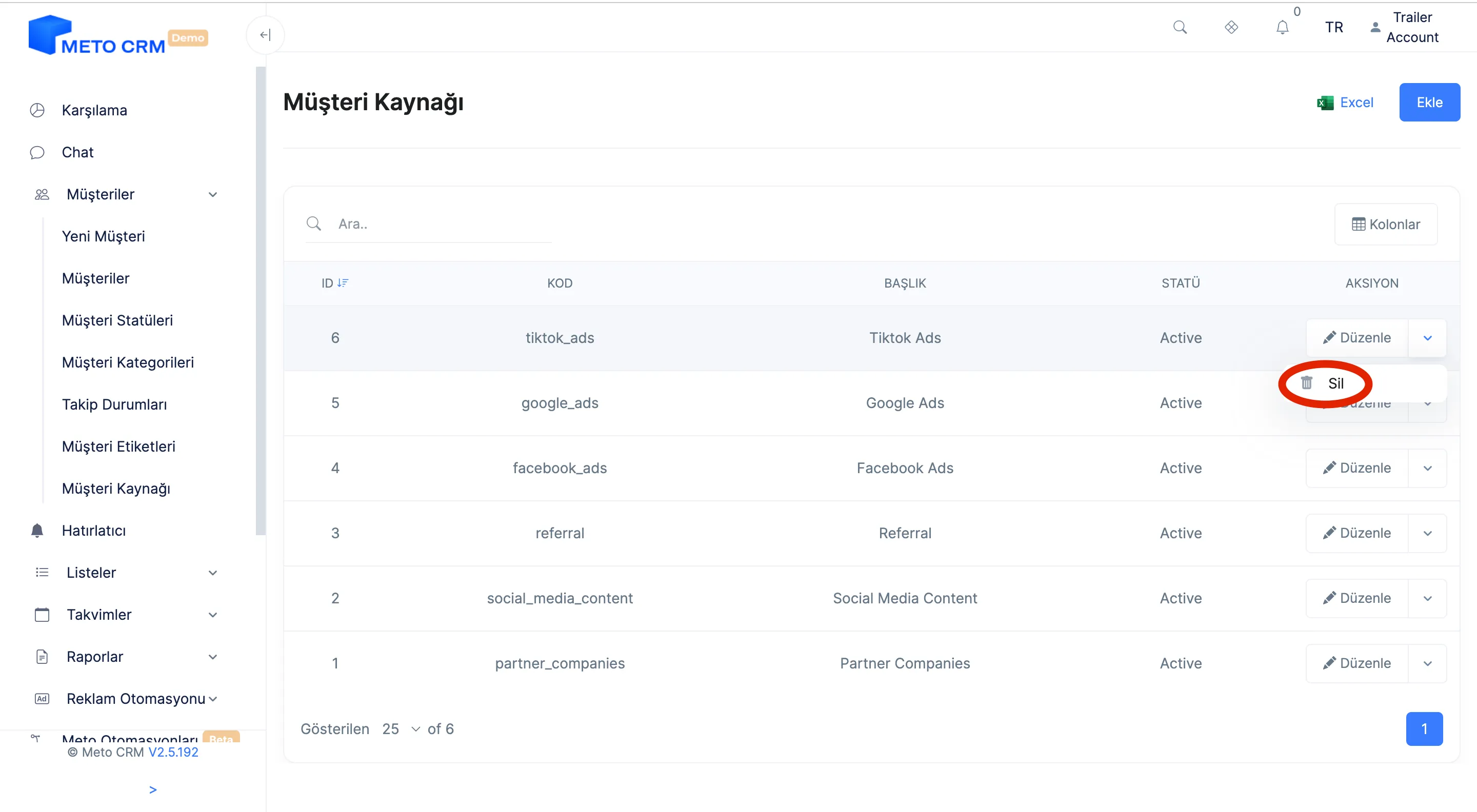Open Hatırlatıcı in the sidebar

(x=93, y=531)
